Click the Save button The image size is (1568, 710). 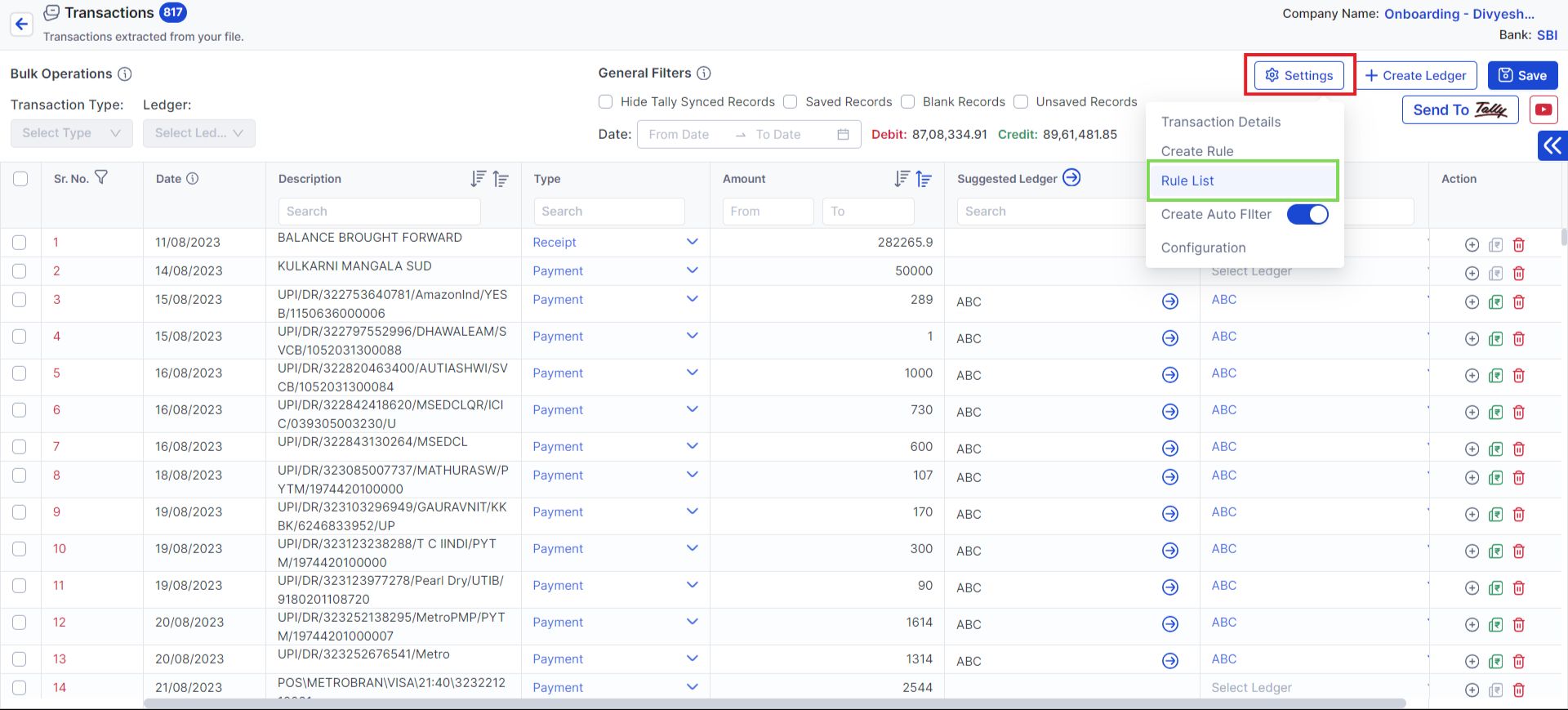coord(1522,75)
